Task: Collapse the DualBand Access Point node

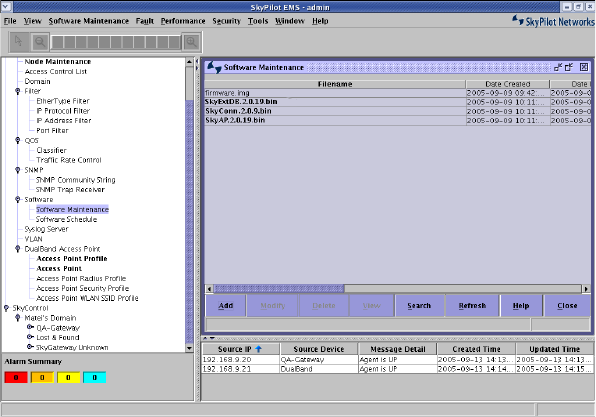Action: (18, 249)
